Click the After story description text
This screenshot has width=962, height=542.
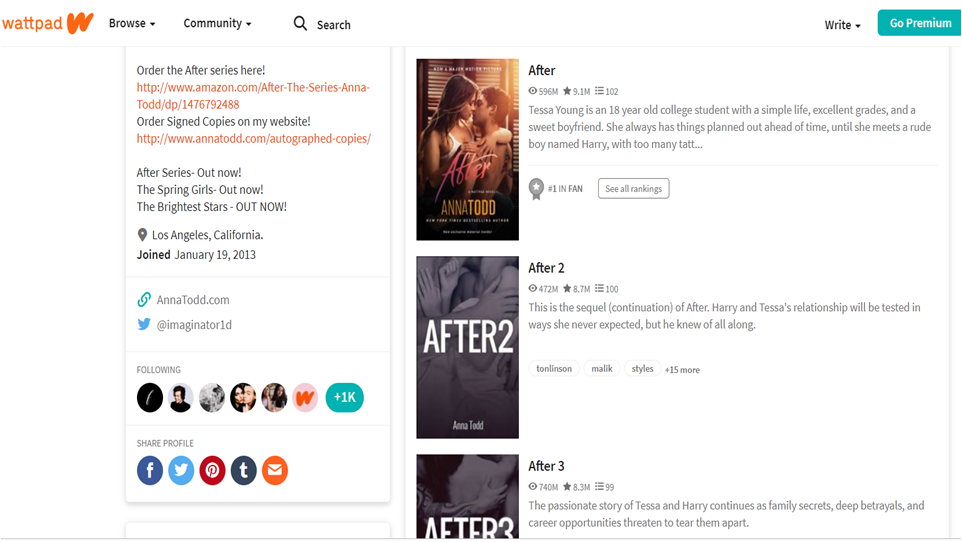(729, 127)
